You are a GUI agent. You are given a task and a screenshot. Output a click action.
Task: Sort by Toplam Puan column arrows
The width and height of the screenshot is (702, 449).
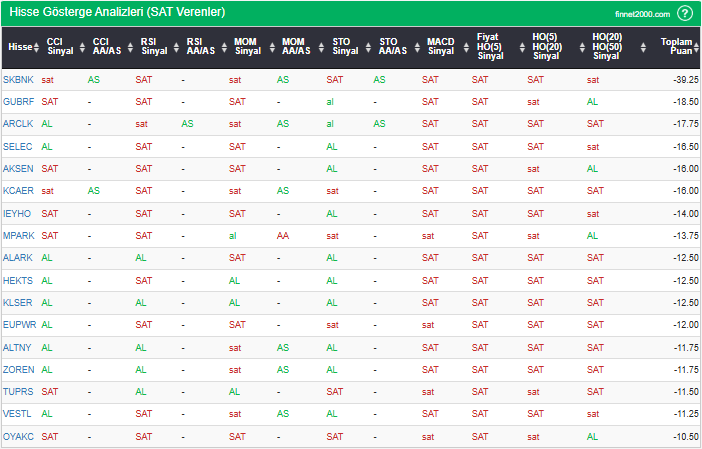tap(697, 47)
